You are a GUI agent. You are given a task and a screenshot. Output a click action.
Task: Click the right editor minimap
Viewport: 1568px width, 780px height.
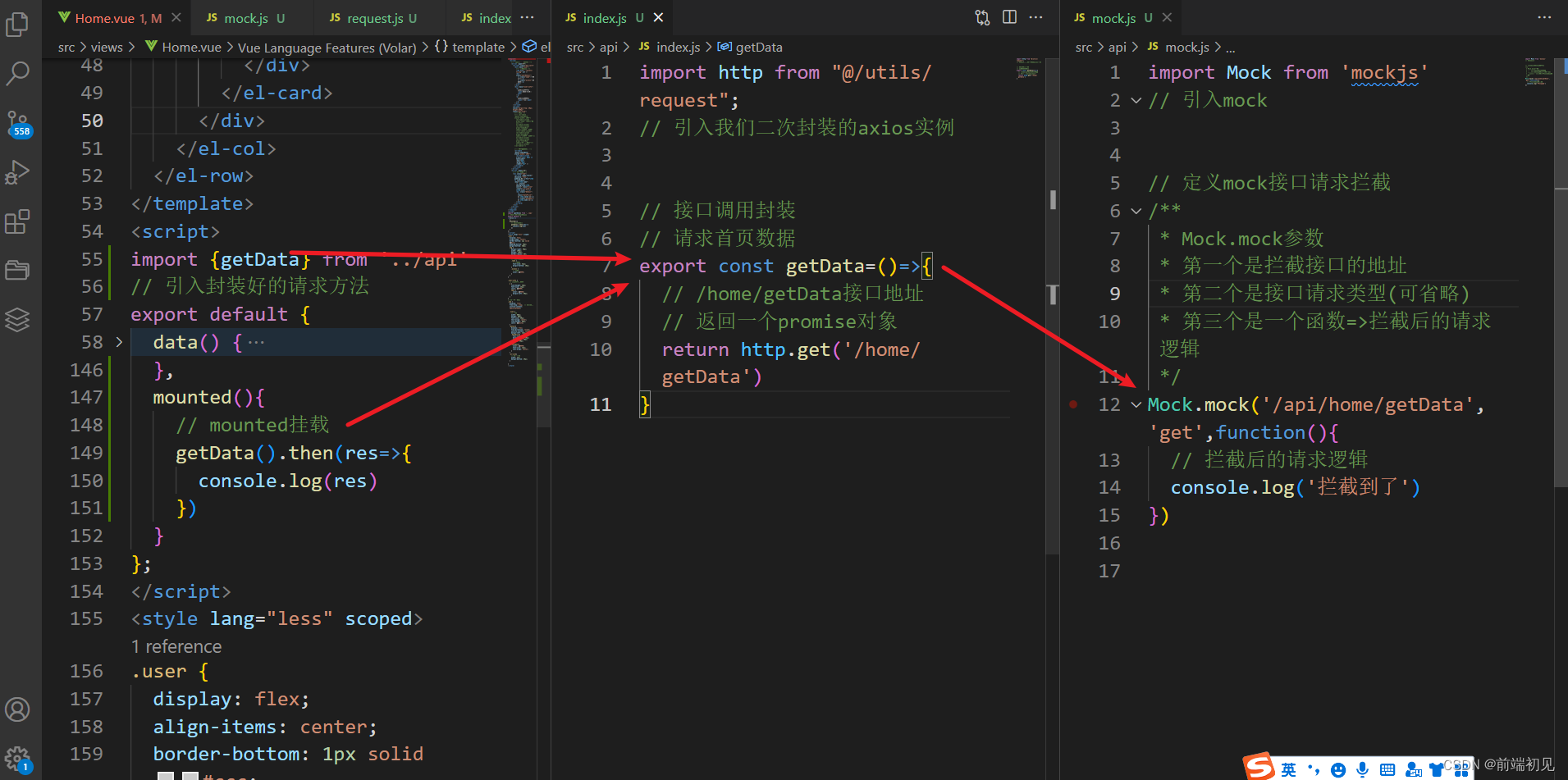point(1538,71)
